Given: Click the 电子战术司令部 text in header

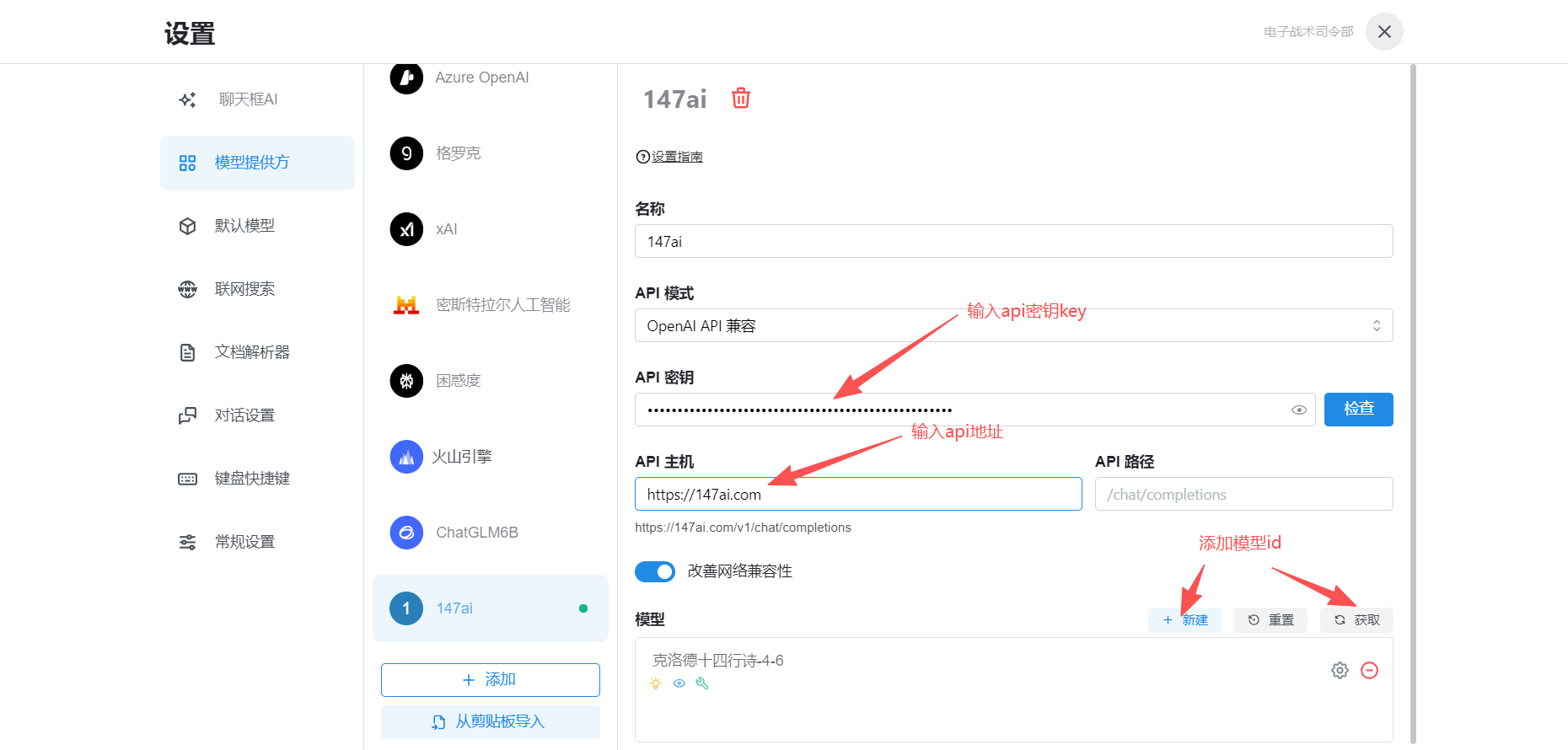Looking at the screenshot, I should click(x=1308, y=32).
